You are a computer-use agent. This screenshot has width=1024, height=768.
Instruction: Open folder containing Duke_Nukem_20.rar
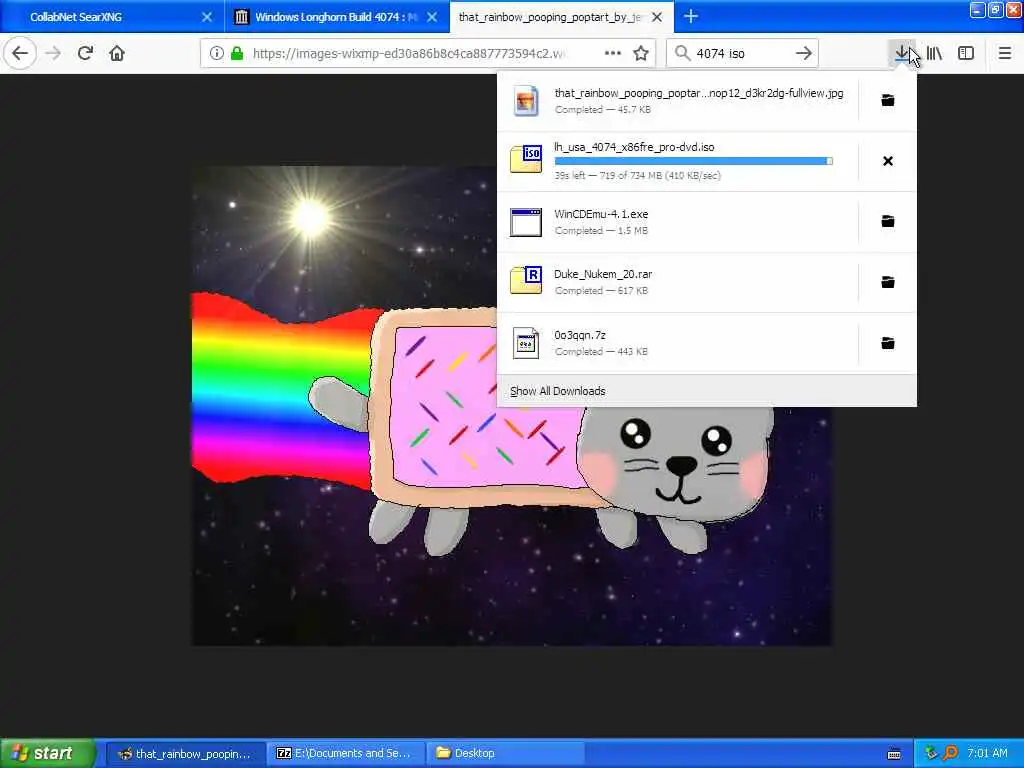click(888, 282)
